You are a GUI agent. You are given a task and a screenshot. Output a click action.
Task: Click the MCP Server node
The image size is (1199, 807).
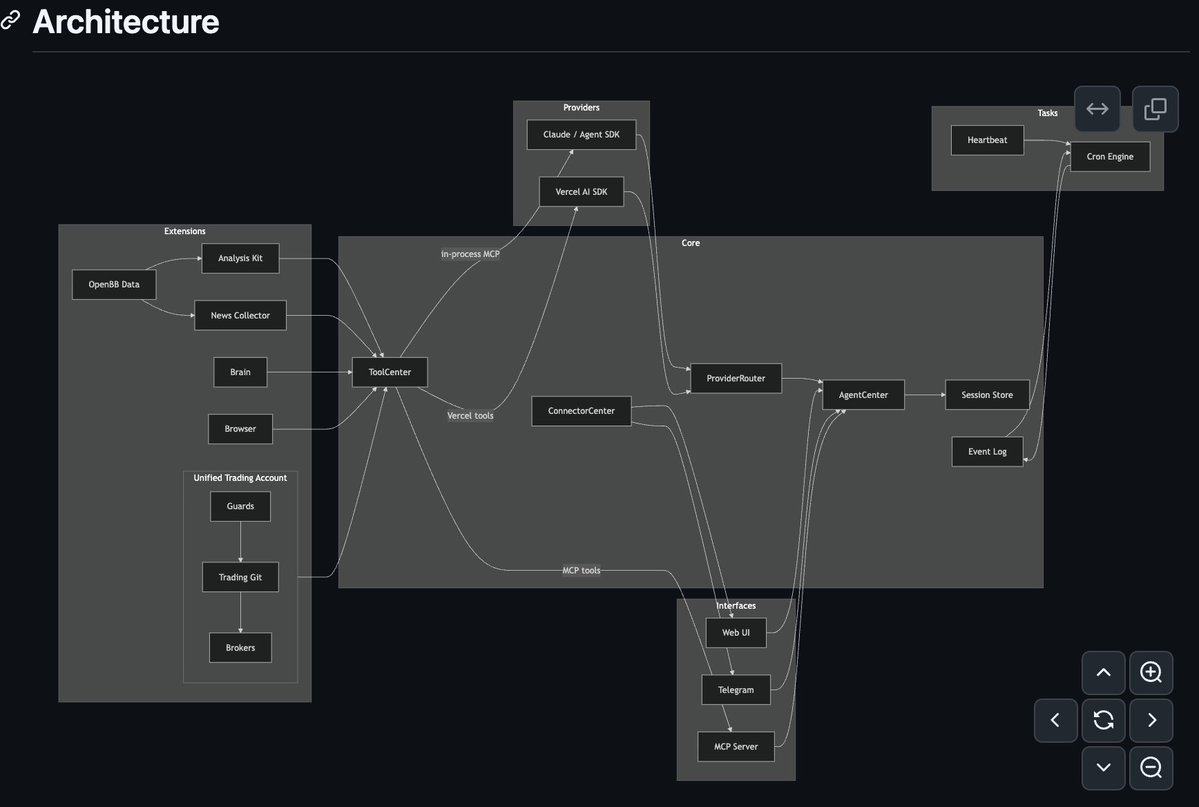pos(735,746)
